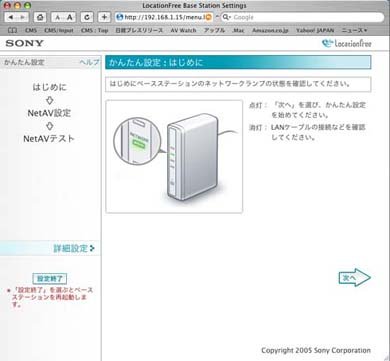Reload the page with the refresh button
Viewport: 390px width, 361px height.
pyautogui.click(x=87, y=17)
